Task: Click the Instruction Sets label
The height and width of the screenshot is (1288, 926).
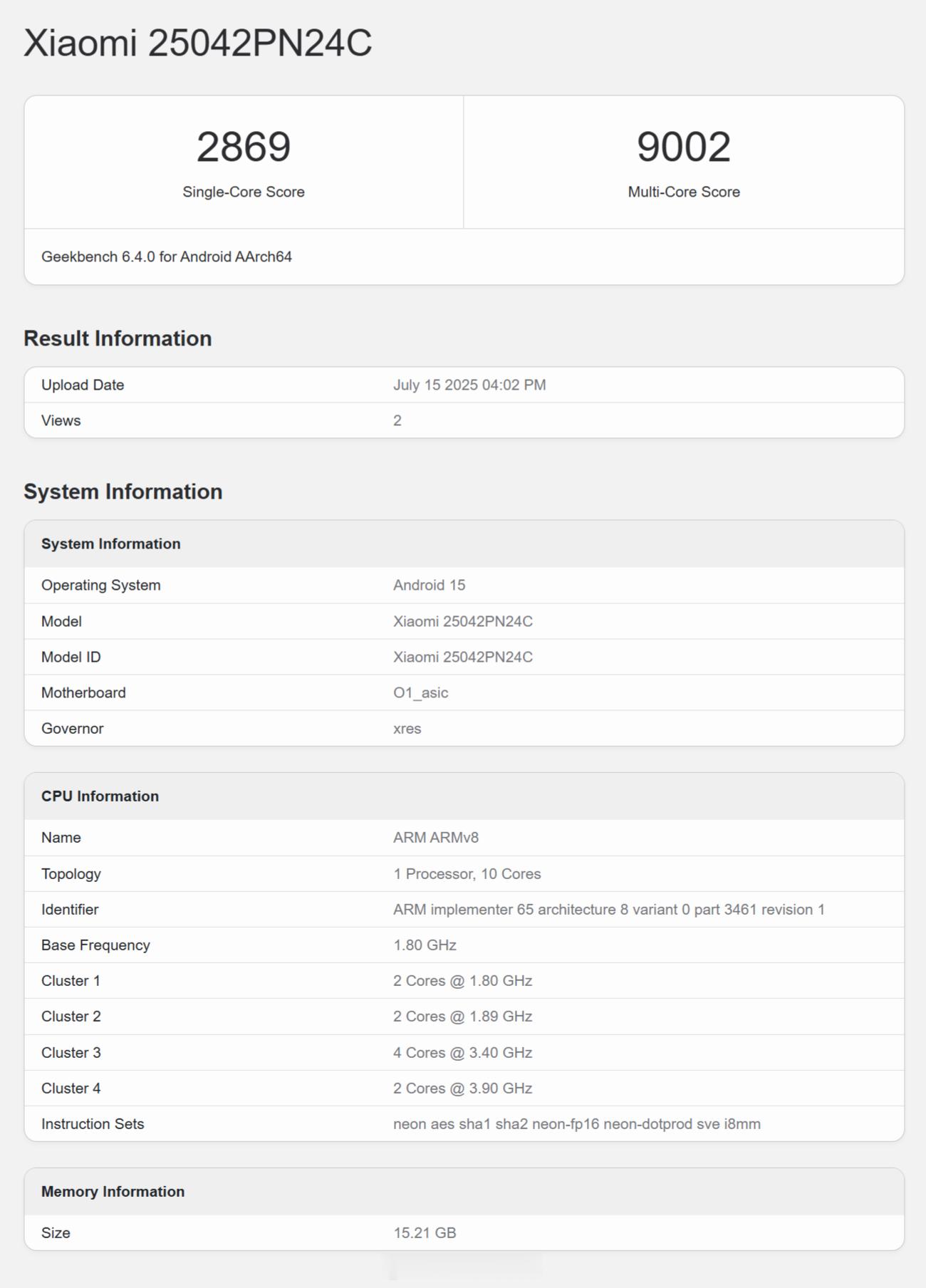Action: coord(93,1123)
